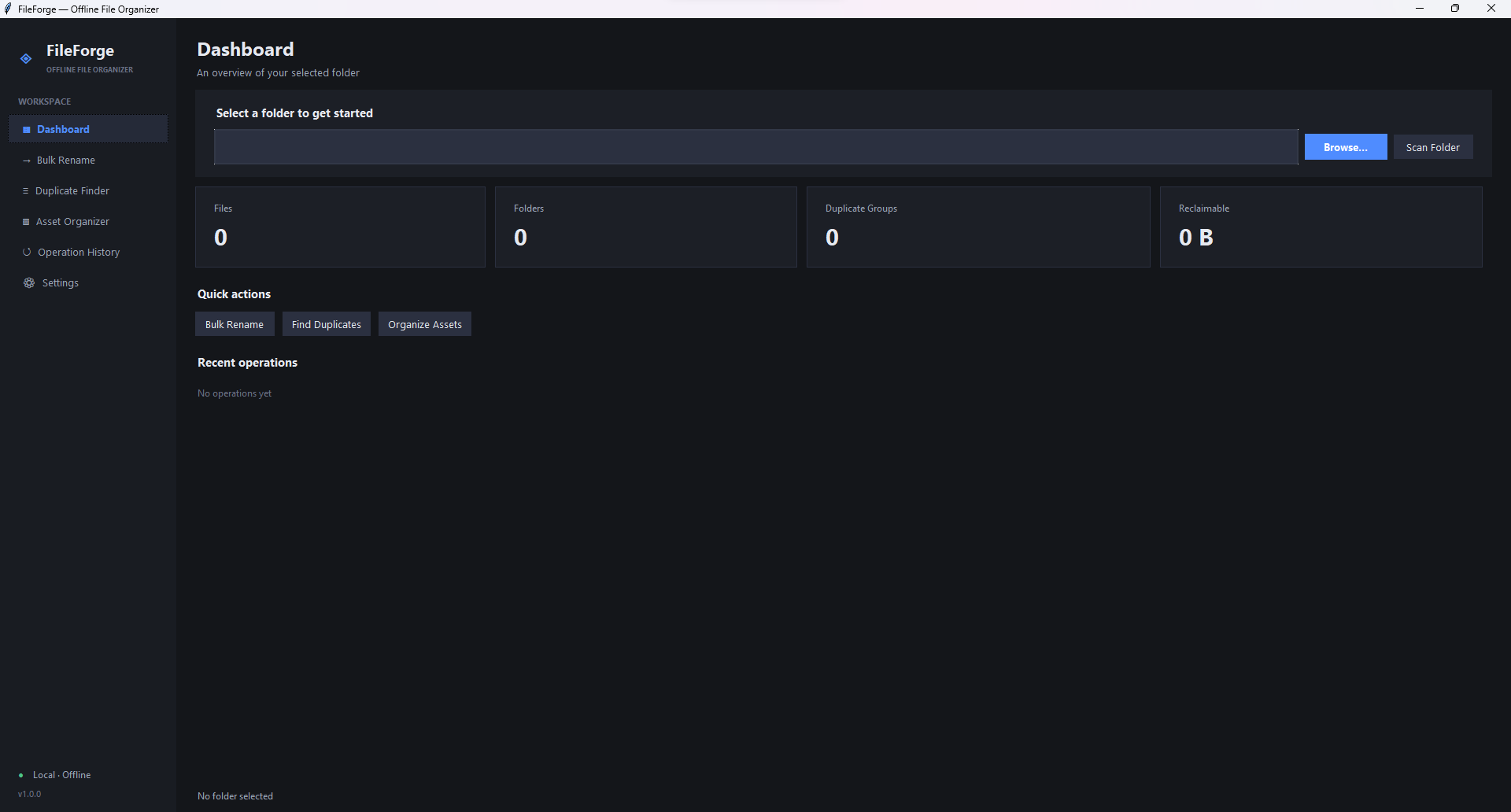Viewport: 1511px width, 812px height.
Task: Click the Duplicate Groups count card
Action: tap(978, 227)
